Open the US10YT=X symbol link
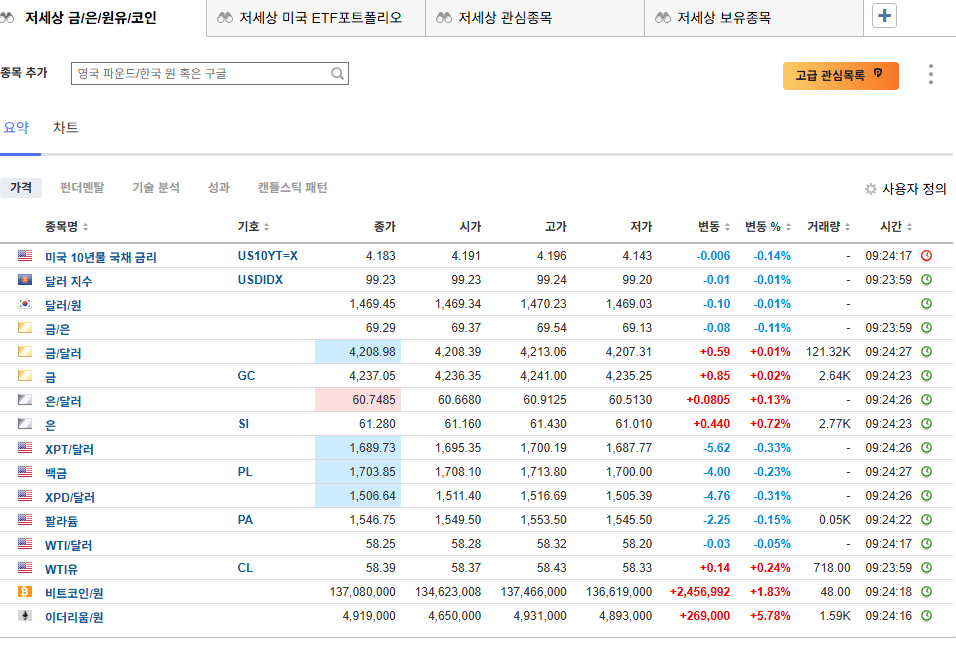This screenshot has width=956, height=647. point(267,256)
